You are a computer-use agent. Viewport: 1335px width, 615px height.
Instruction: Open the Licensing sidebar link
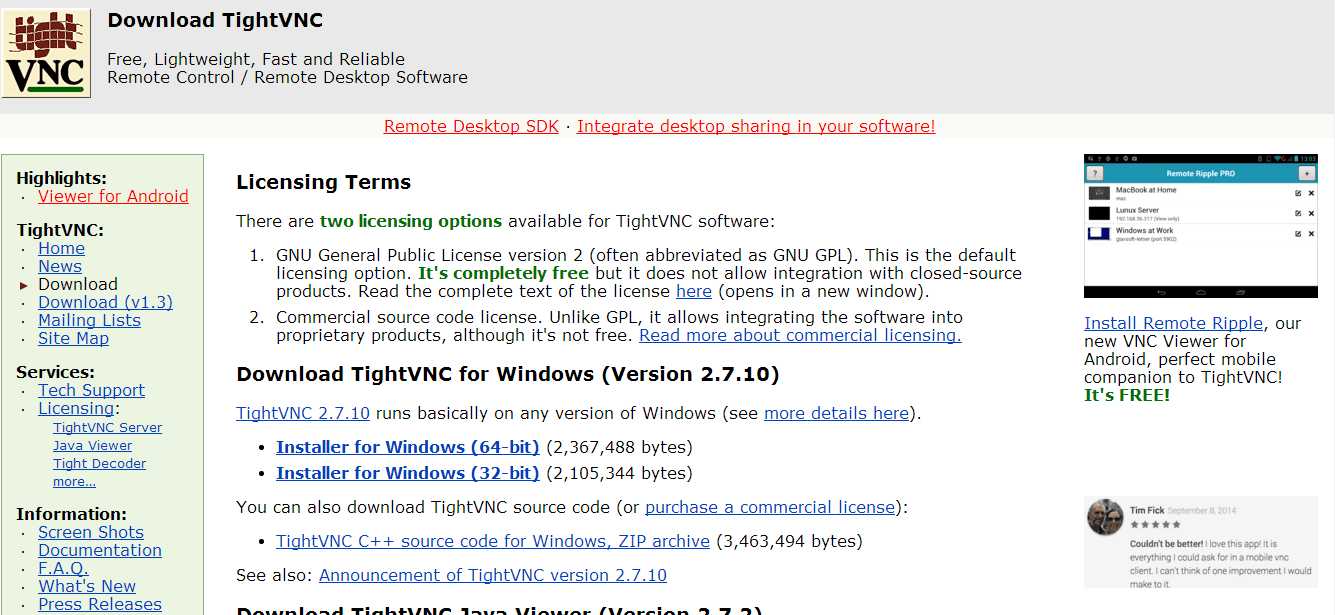coord(76,408)
